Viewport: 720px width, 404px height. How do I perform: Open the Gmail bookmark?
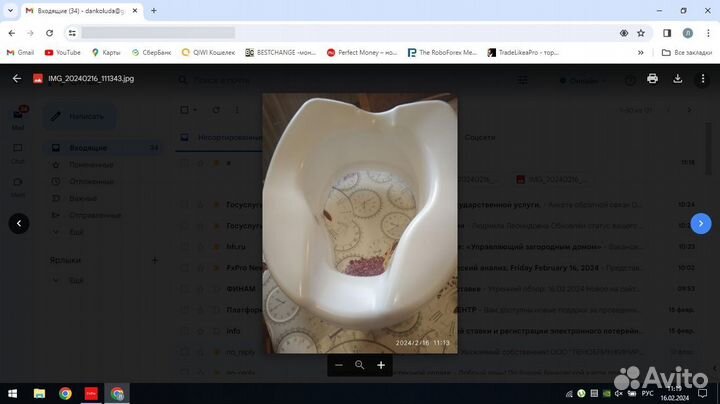20,52
